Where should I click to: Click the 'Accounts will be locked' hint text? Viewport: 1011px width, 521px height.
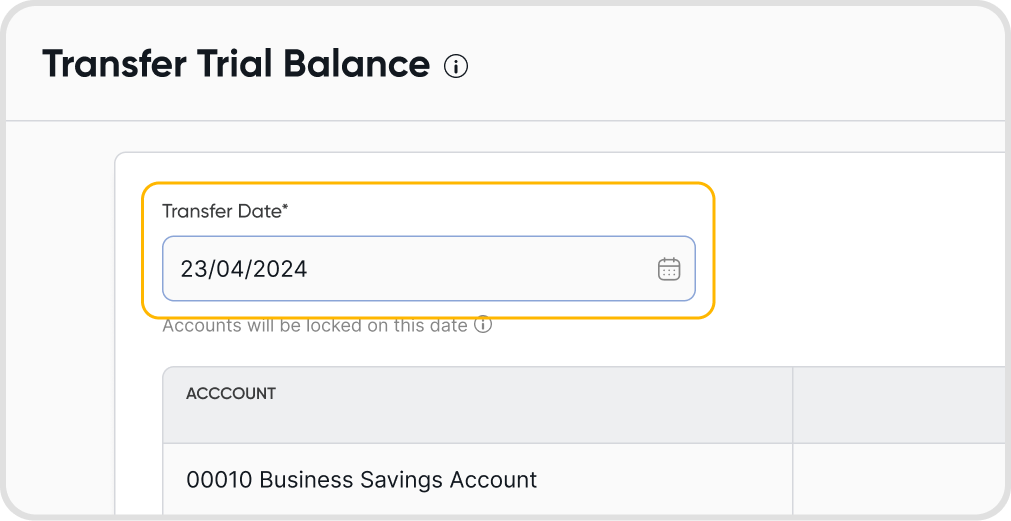click(314, 325)
